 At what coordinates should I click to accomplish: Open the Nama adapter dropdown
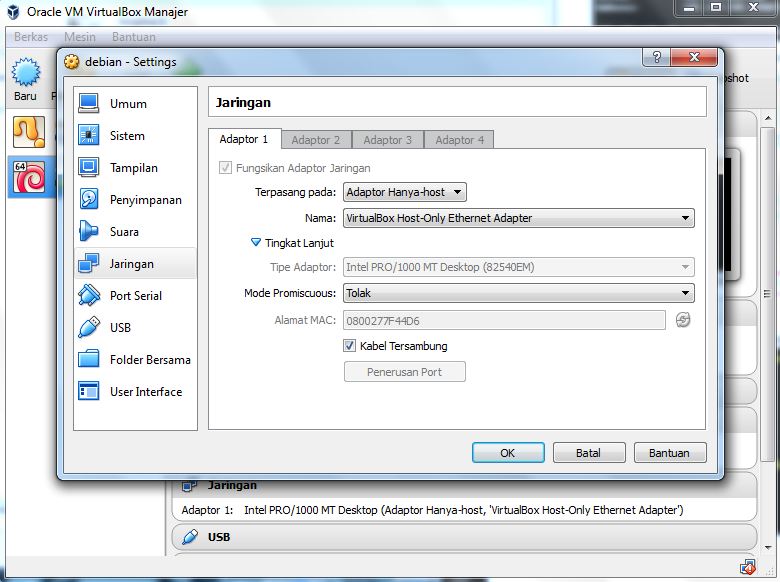pyautogui.click(x=518, y=218)
